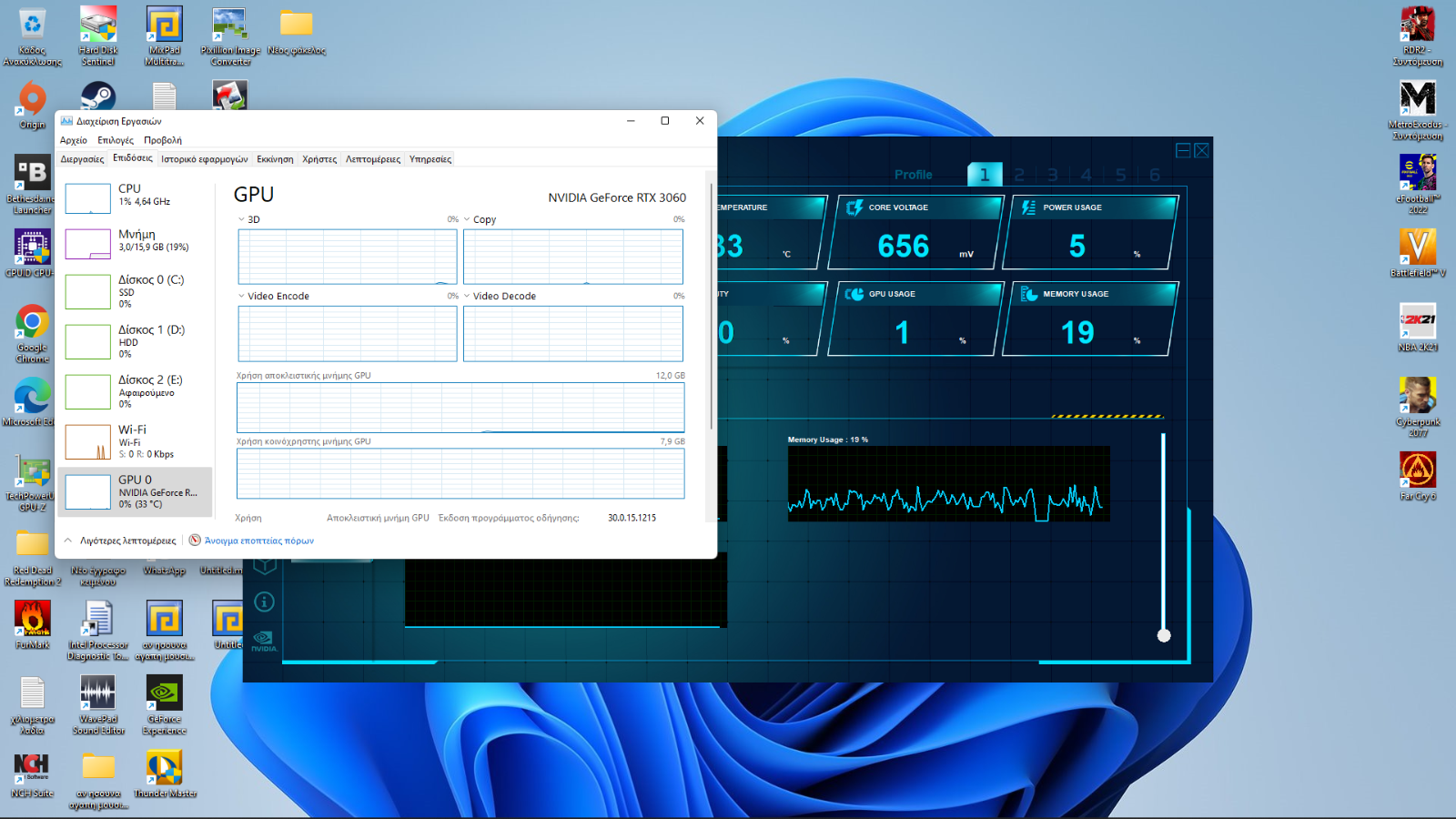Screen dimensions: 1456x819
Task: Select Wi-Fi performance item
Action: tap(136, 441)
